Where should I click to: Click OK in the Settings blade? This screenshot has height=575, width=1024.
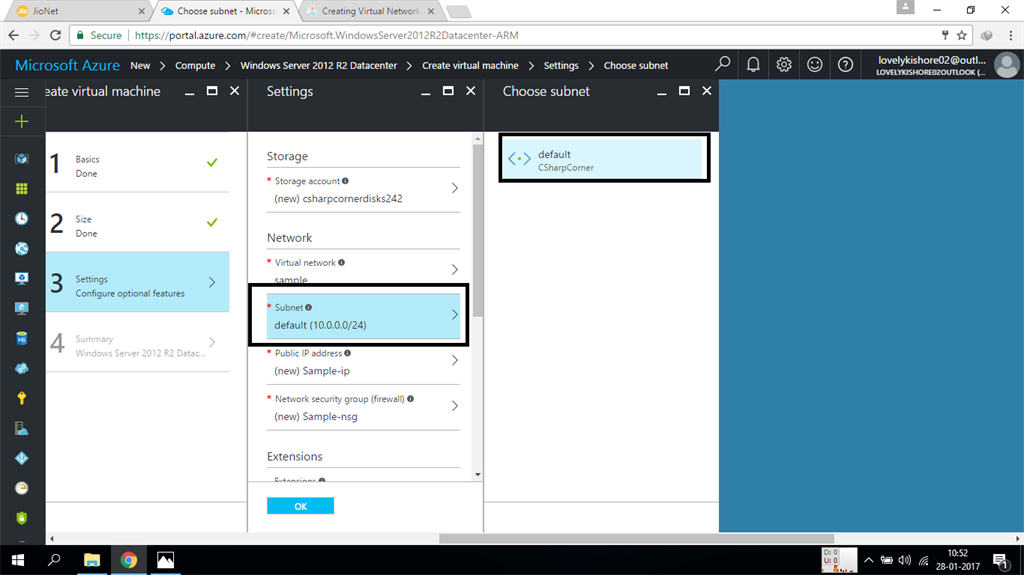click(300, 506)
